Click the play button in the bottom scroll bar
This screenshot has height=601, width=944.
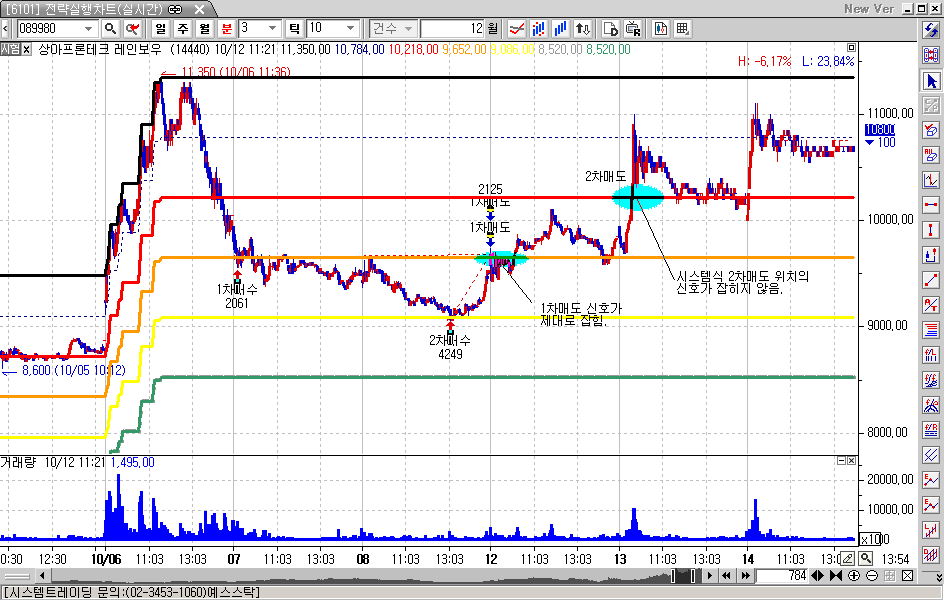(x=711, y=576)
